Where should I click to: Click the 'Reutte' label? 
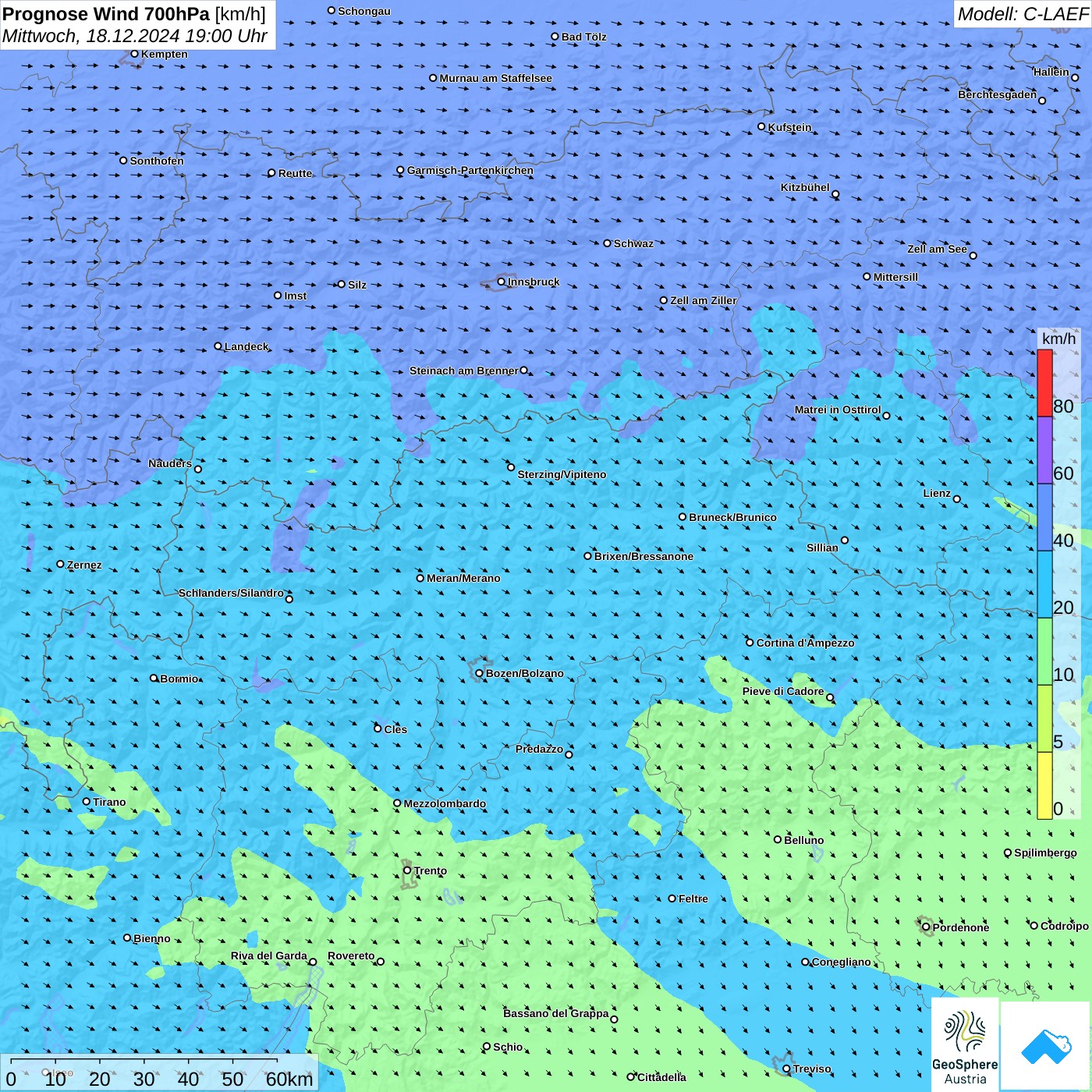click(x=295, y=173)
